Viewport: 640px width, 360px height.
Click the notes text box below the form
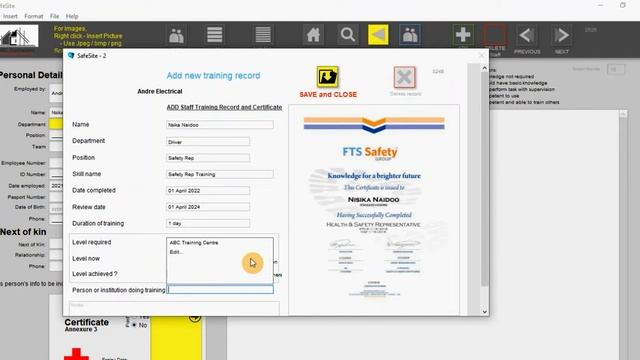[x=174, y=308]
